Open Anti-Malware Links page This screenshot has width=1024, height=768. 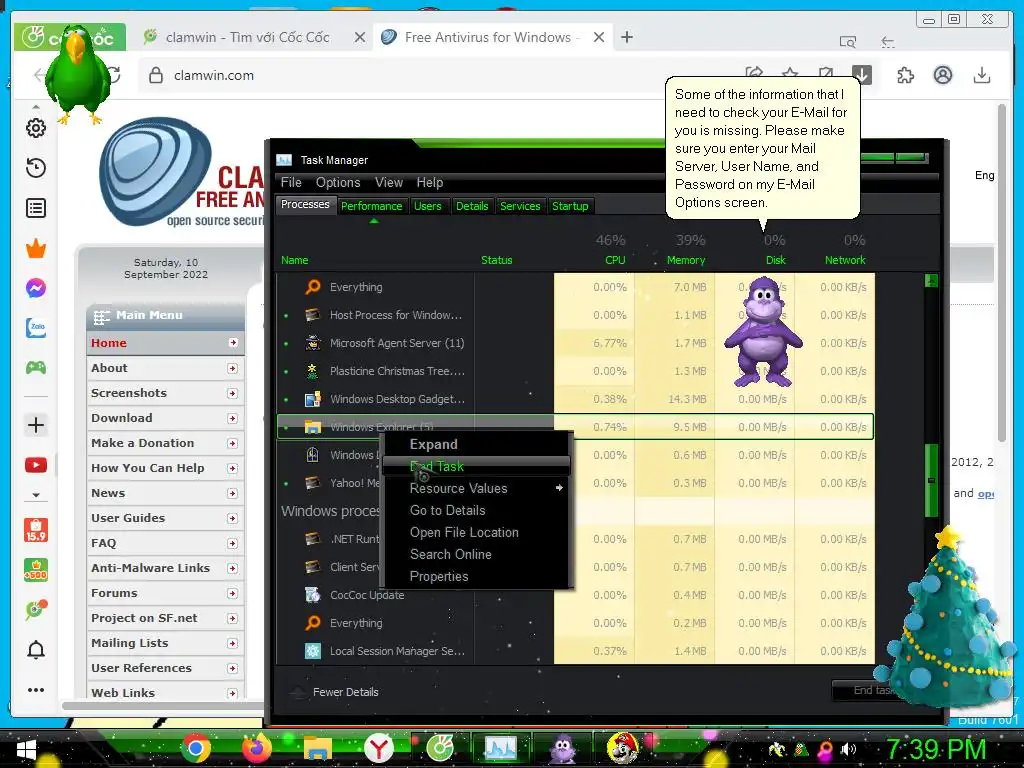click(x=166, y=568)
